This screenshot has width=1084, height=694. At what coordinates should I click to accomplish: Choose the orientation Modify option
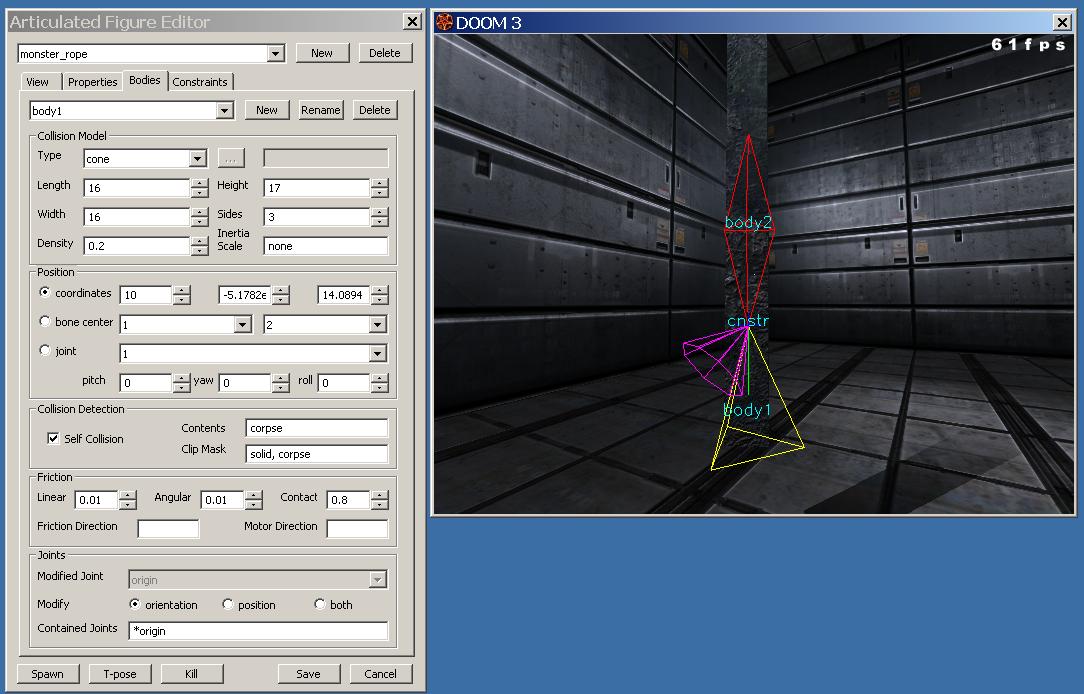[x=135, y=604]
